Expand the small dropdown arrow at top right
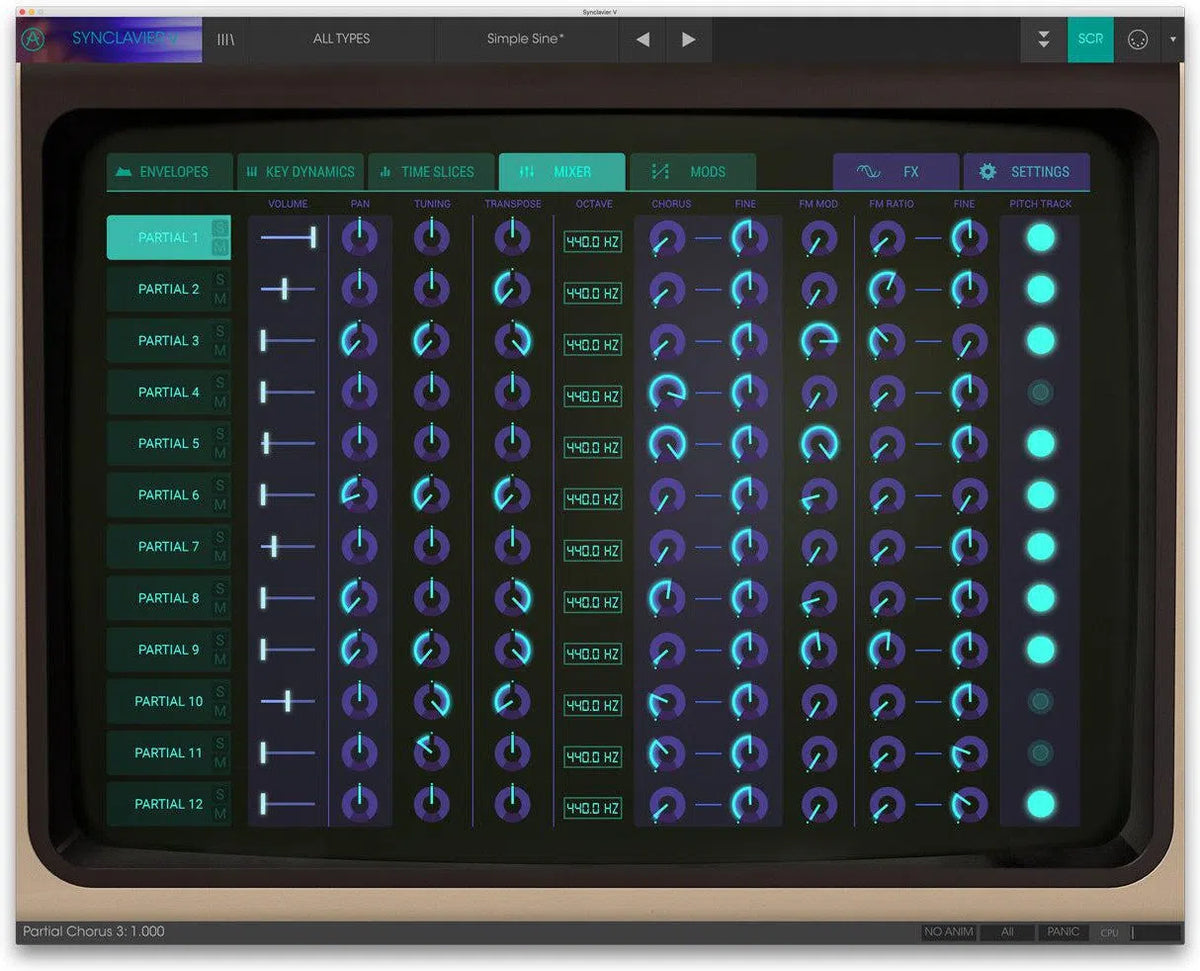This screenshot has width=1200, height=971. [x=1173, y=40]
